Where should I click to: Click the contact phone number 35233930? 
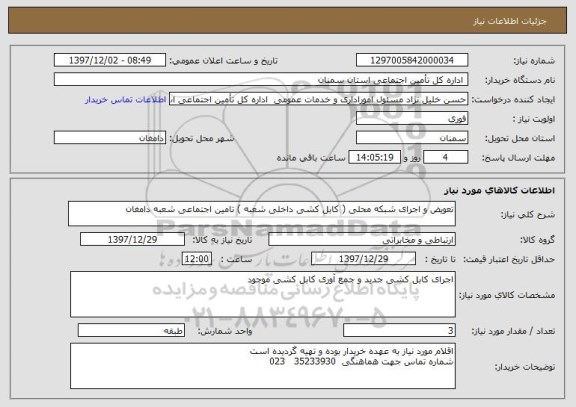[315, 361]
